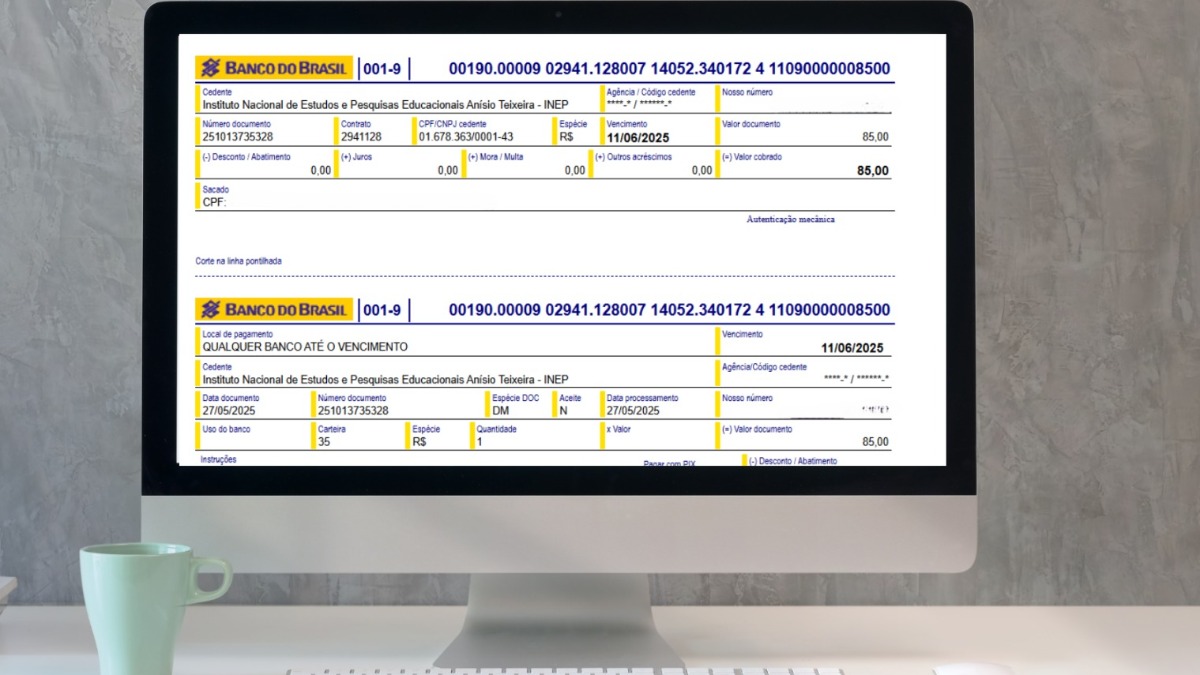Click the 'Valor documento' amount above Valor cobrado
1200x675 pixels.
[x=875, y=137]
